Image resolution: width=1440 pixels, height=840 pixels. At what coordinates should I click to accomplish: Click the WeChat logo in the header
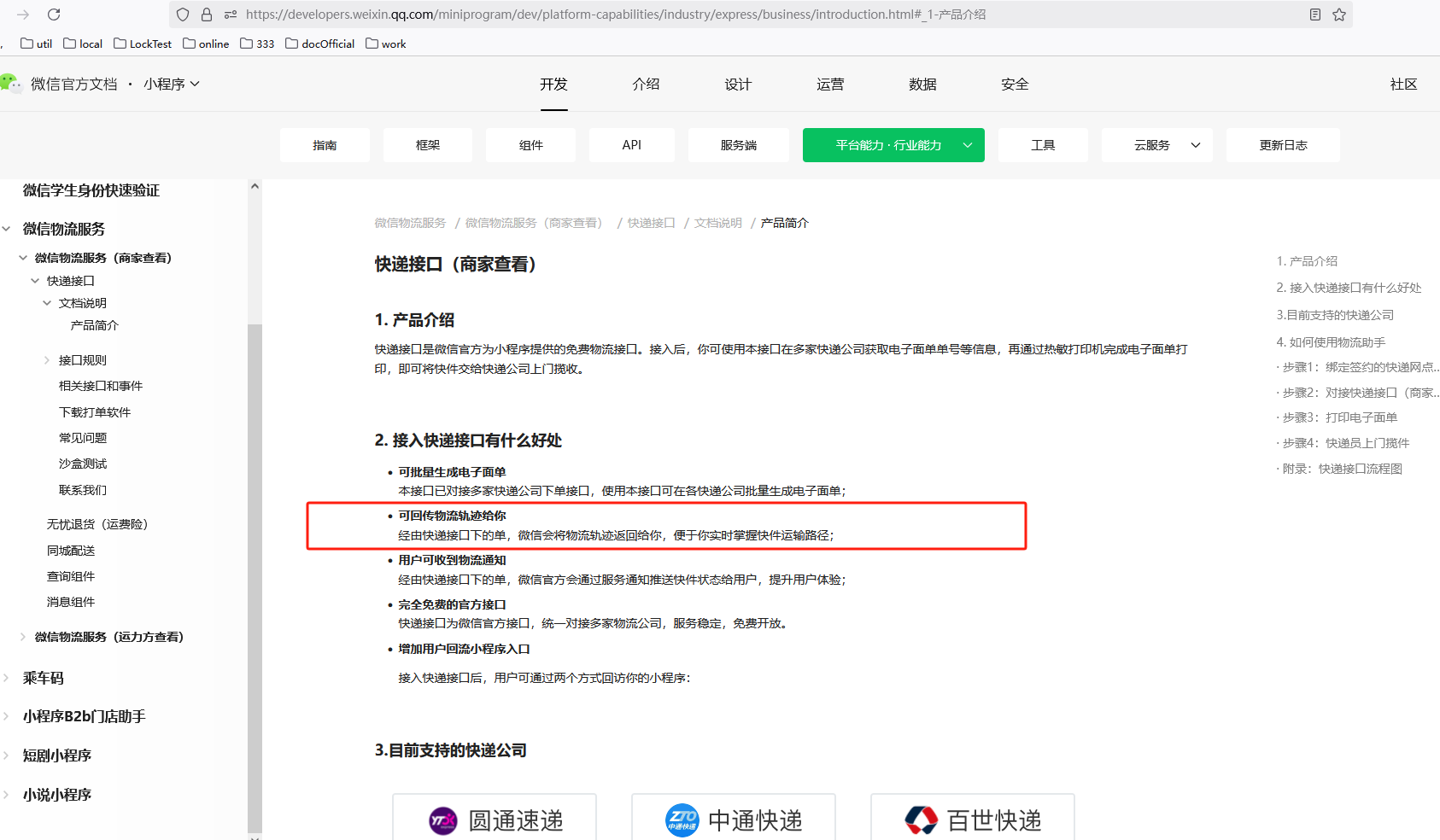(x=11, y=84)
